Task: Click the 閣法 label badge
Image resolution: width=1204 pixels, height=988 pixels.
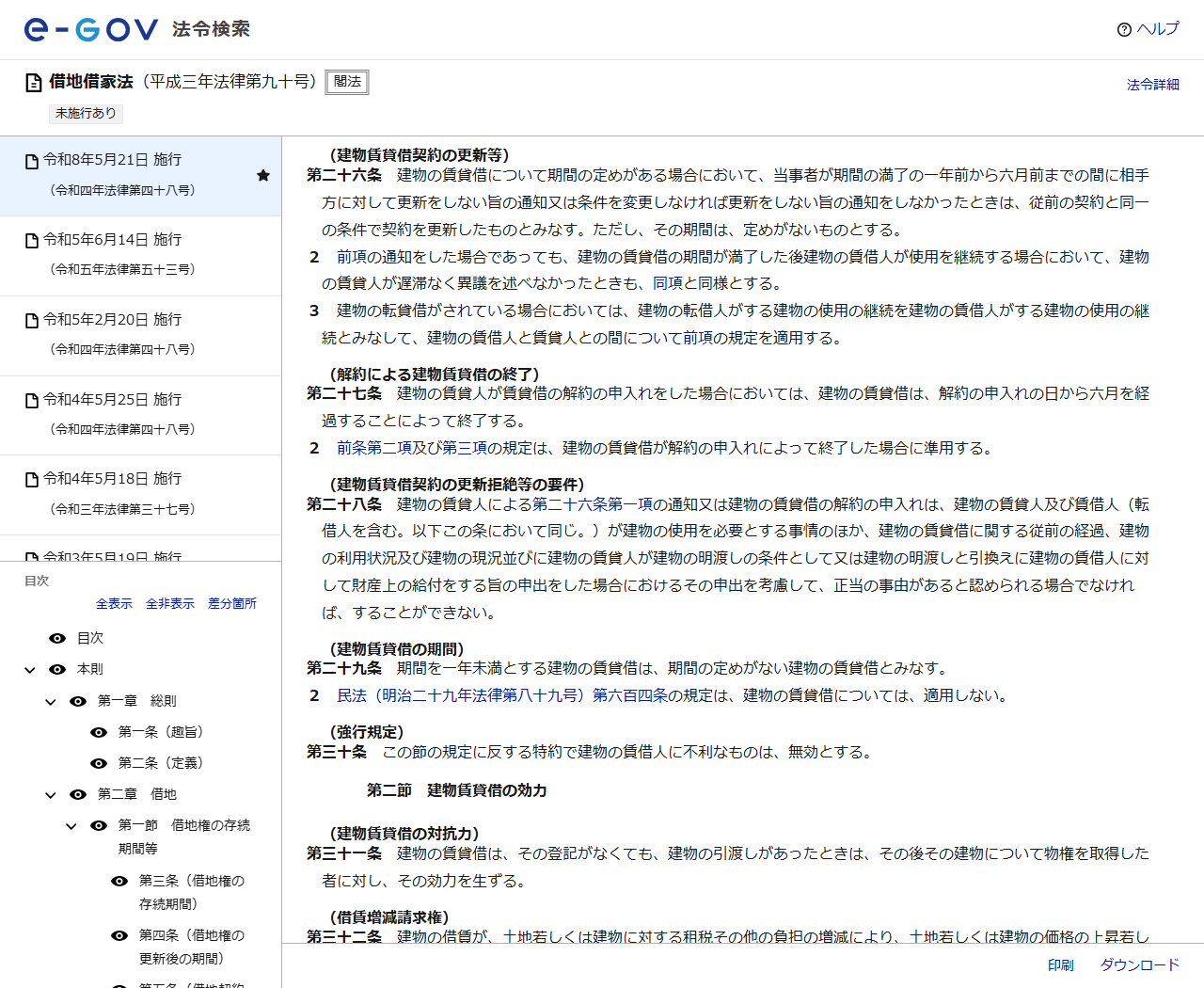Action: [x=347, y=82]
